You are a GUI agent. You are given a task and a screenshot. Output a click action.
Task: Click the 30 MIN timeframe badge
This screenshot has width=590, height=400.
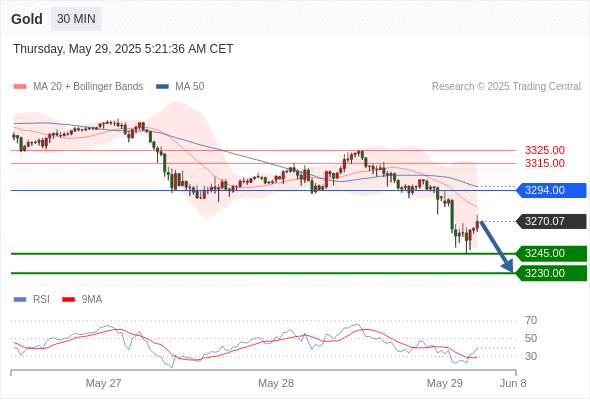coord(76,19)
